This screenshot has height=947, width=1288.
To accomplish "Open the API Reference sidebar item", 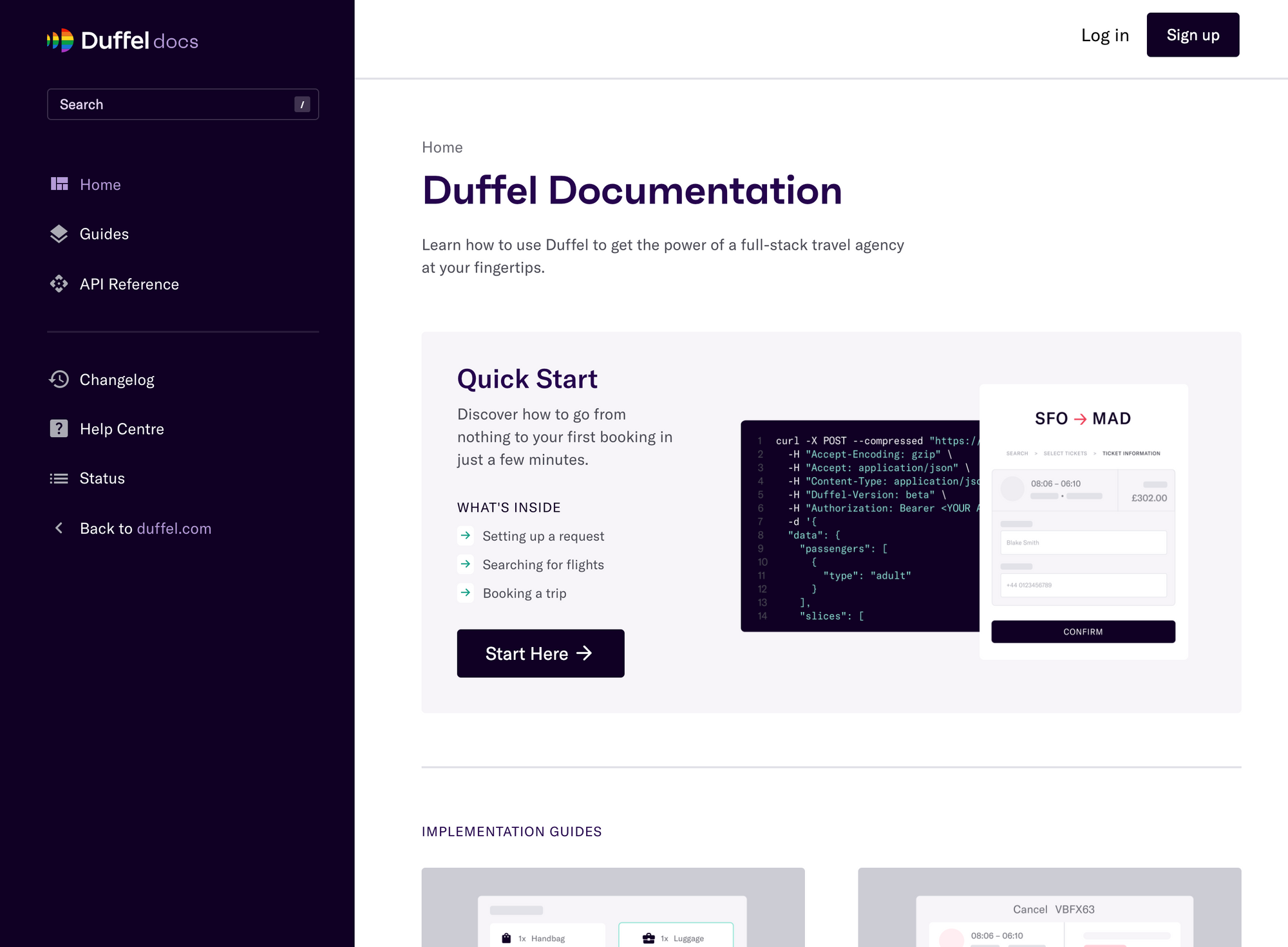I will 129,284.
